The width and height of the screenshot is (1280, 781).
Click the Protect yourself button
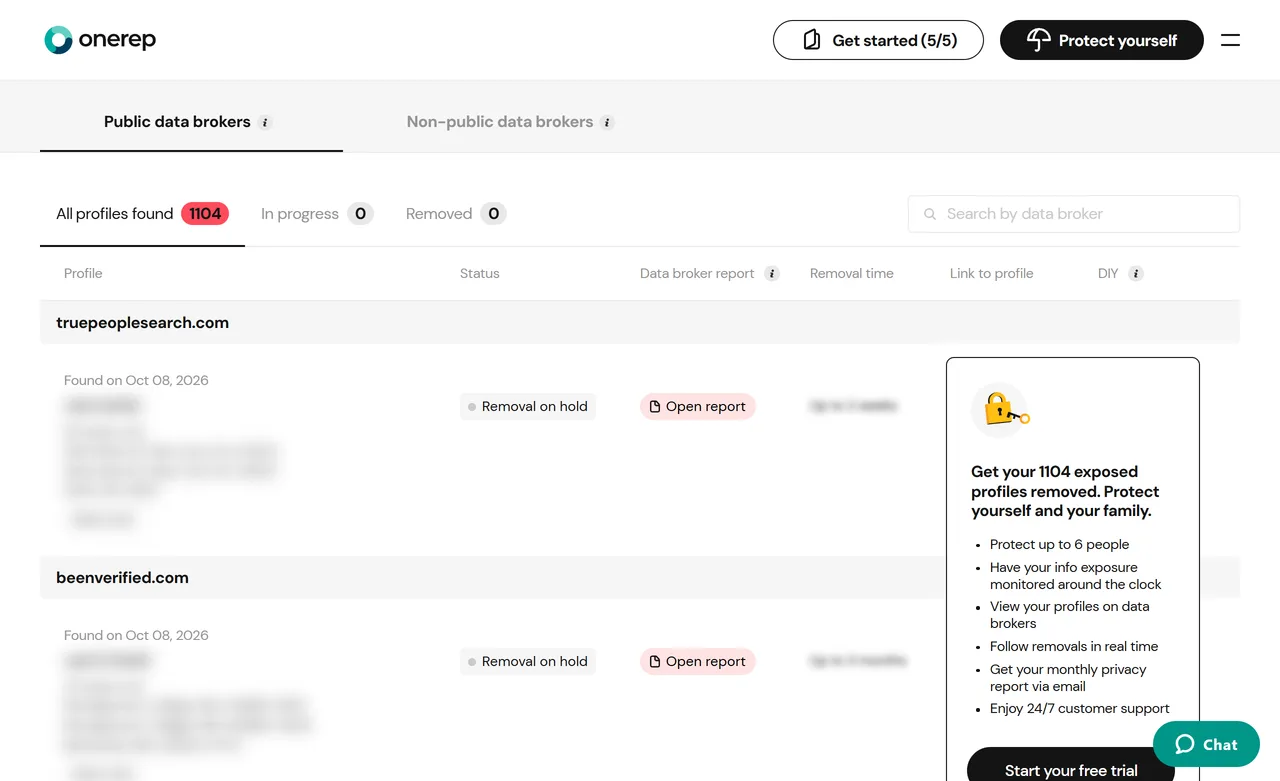[x=1102, y=40]
